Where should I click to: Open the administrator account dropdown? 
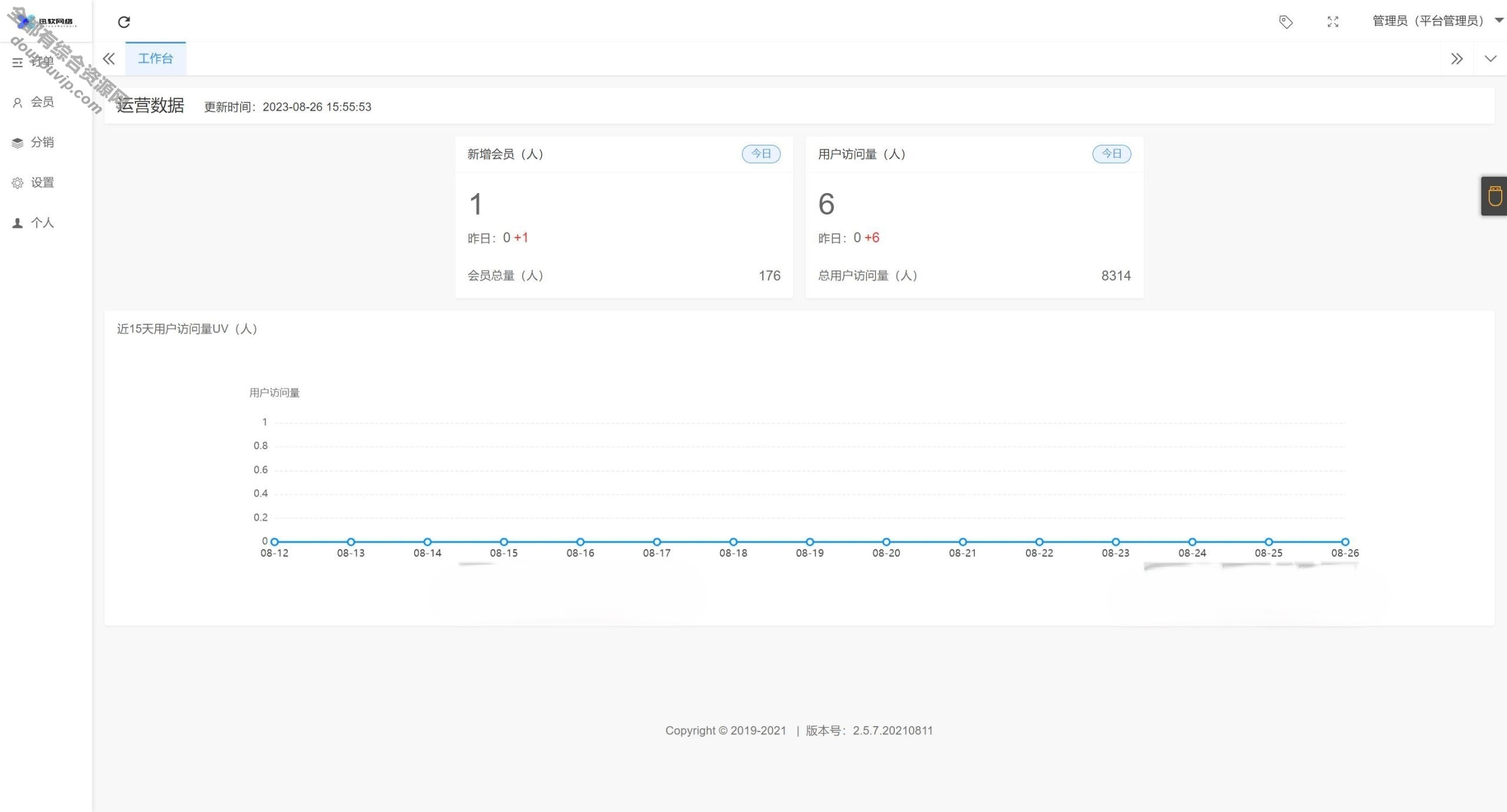click(x=1438, y=21)
